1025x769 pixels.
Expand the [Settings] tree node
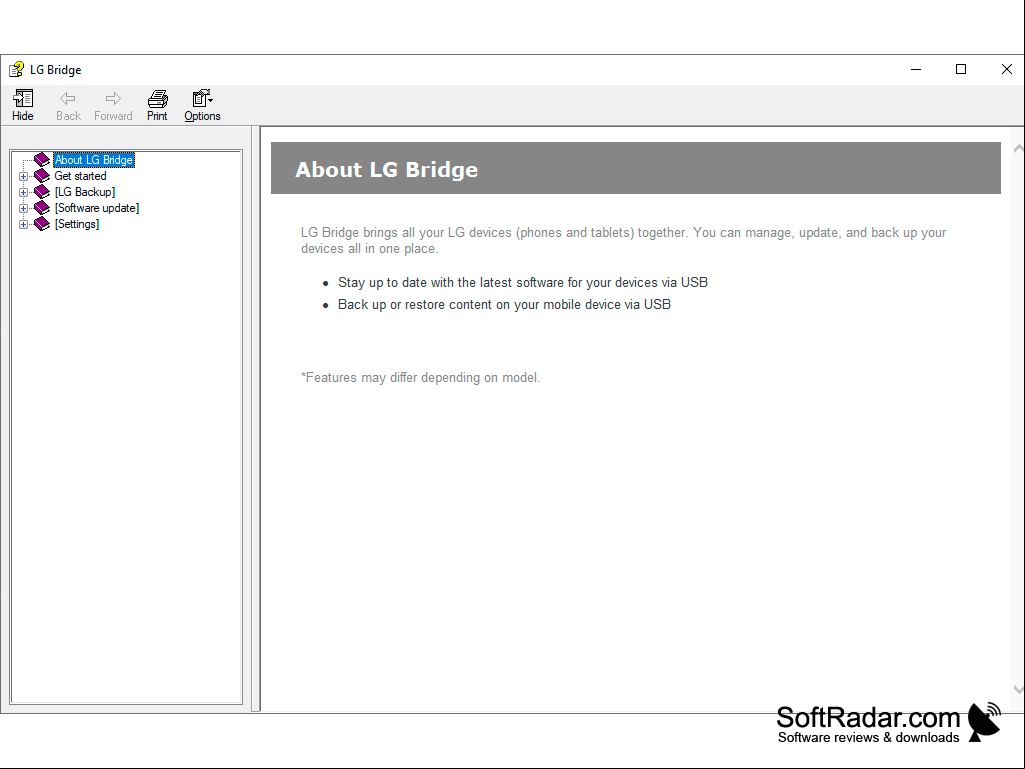(24, 224)
